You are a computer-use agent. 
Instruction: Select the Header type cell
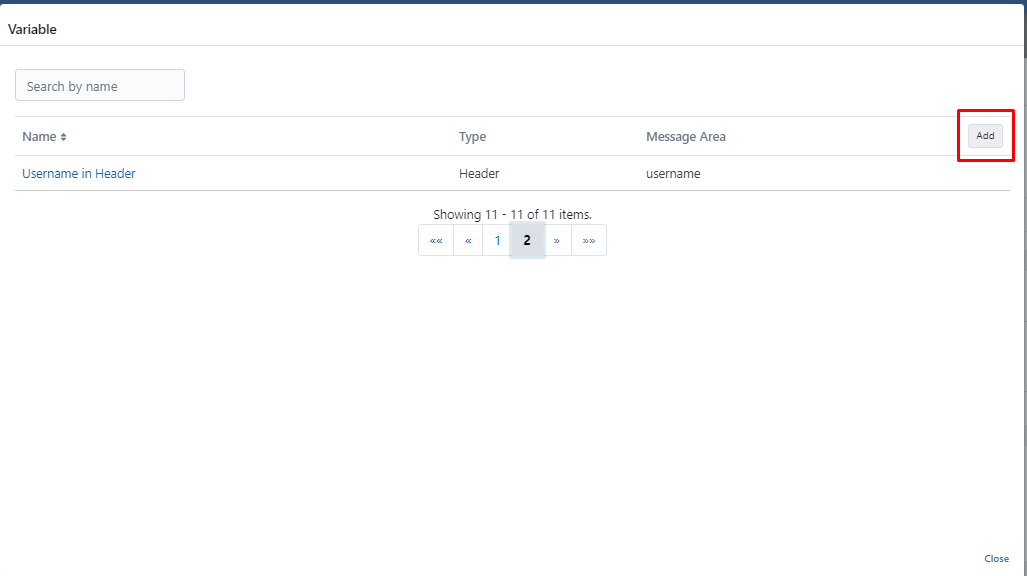click(x=479, y=174)
